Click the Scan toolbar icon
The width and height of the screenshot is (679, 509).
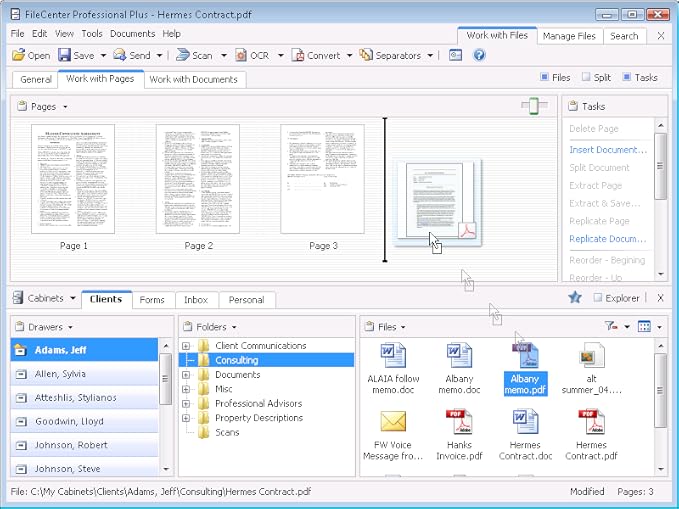point(182,56)
